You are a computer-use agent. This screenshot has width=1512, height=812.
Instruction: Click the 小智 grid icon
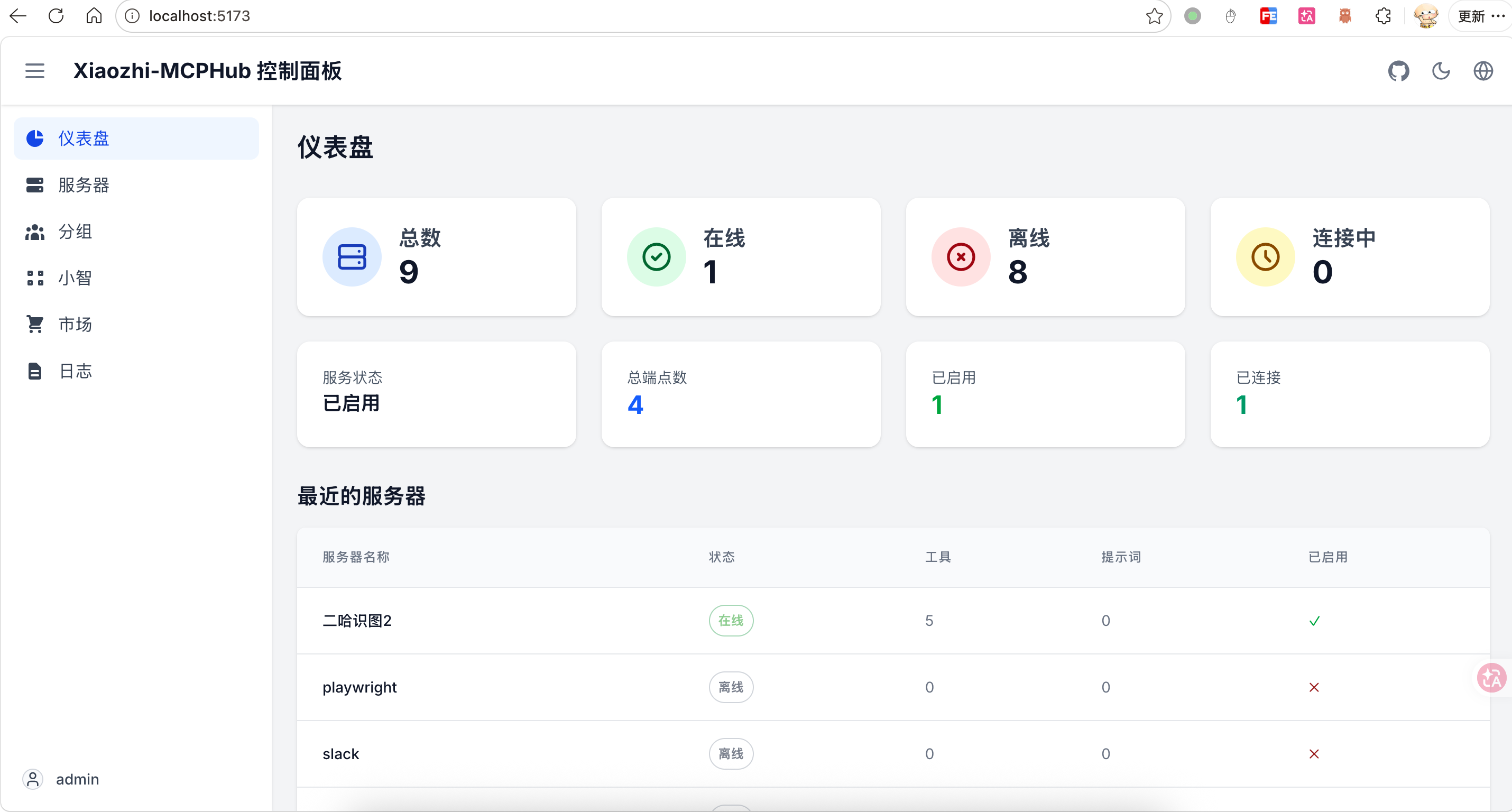point(35,278)
